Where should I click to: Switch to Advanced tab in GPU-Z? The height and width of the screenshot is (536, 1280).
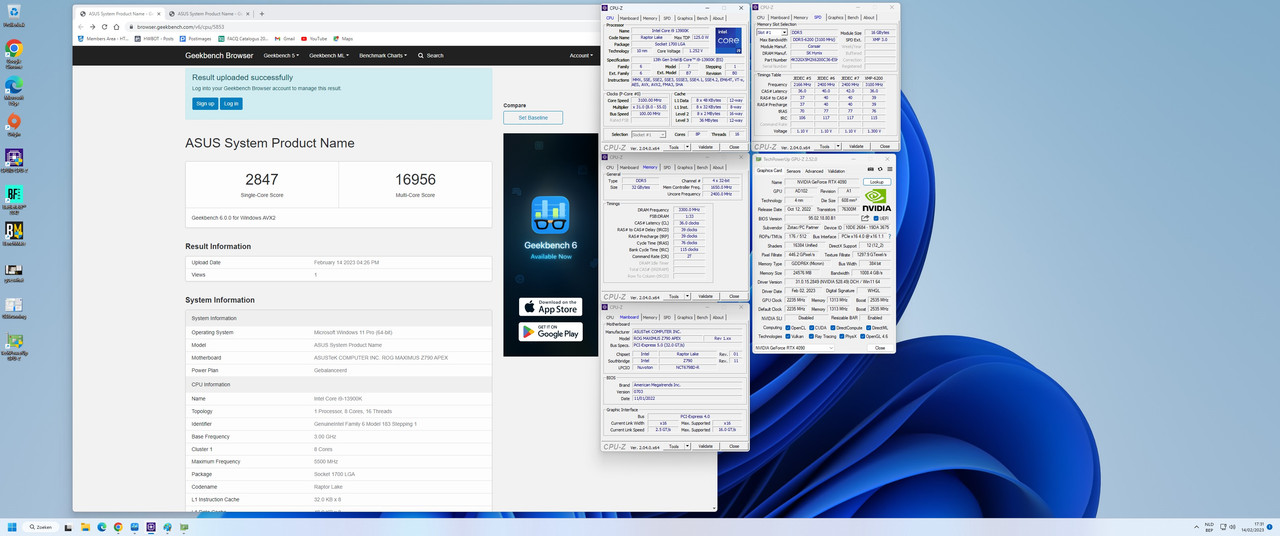[x=814, y=171]
